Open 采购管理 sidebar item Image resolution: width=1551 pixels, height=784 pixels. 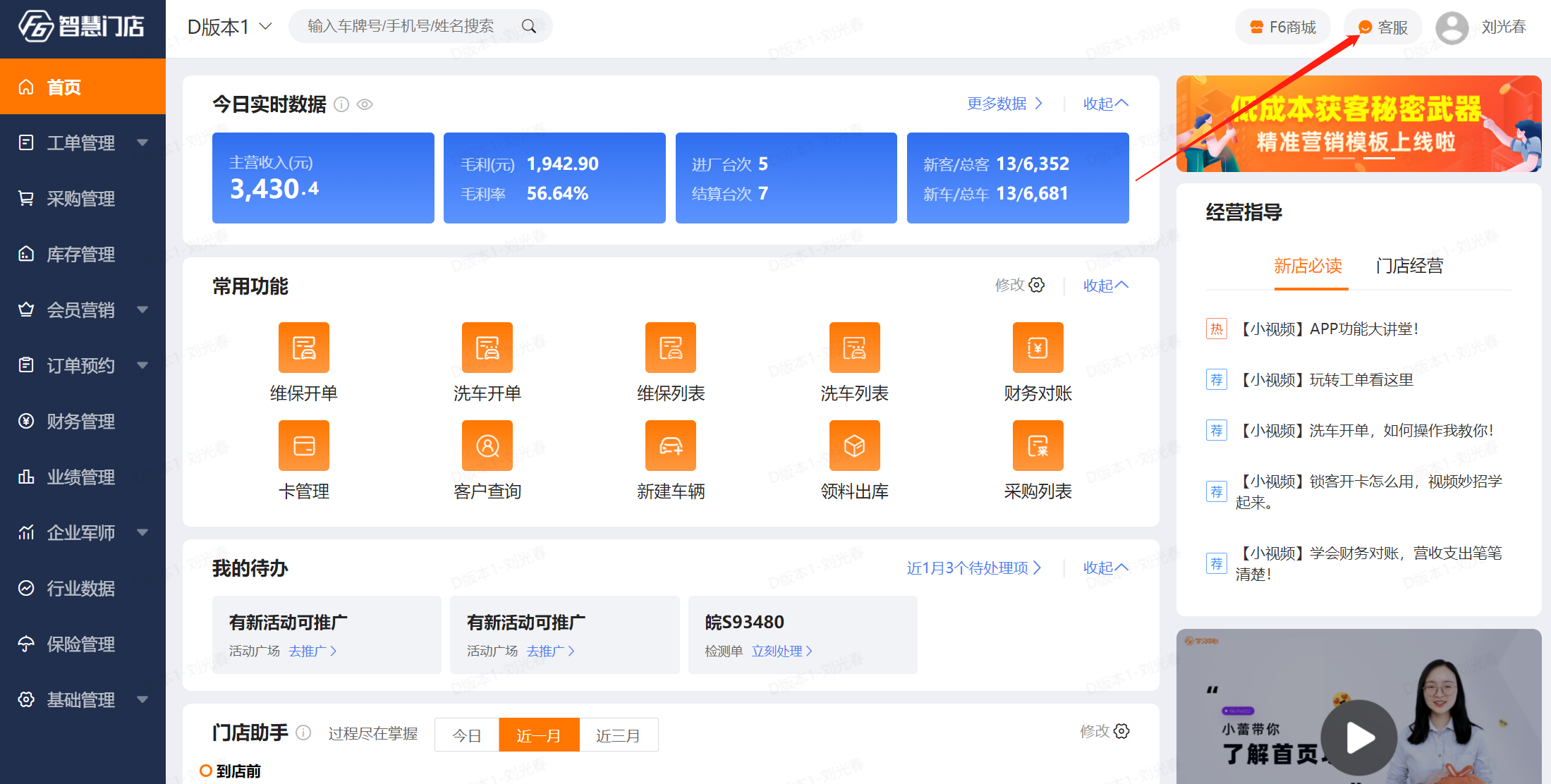83,198
